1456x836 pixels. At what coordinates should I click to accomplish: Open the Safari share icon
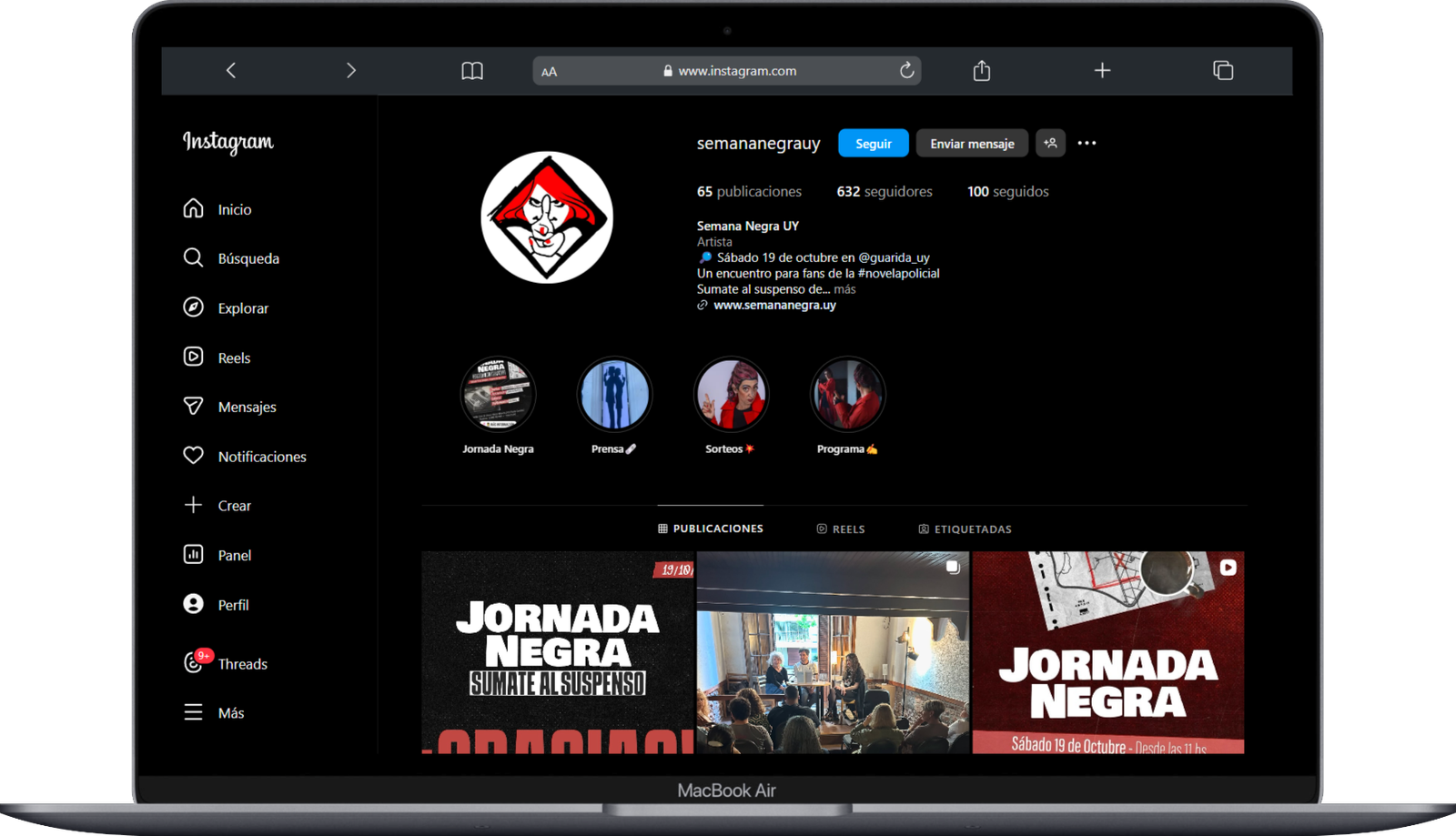982,70
